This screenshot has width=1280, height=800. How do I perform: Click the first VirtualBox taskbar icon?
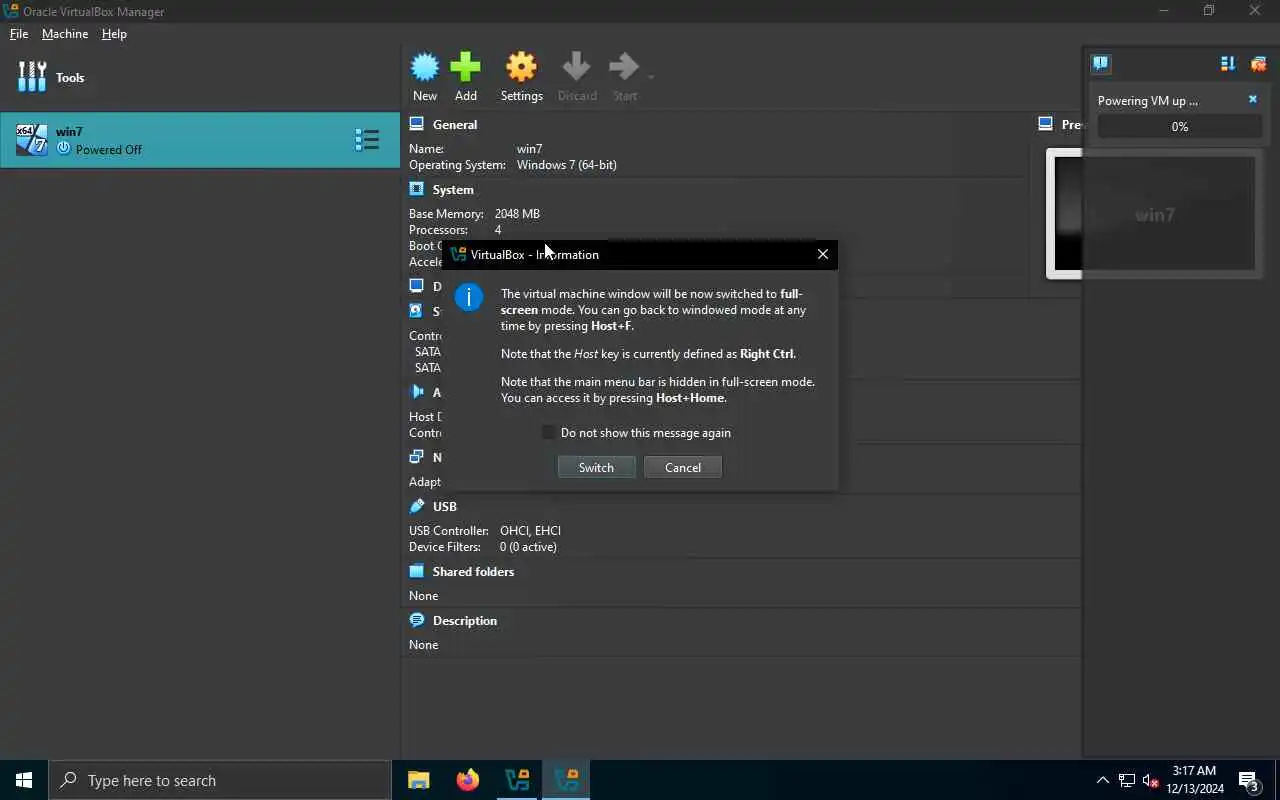[x=517, y=780]
